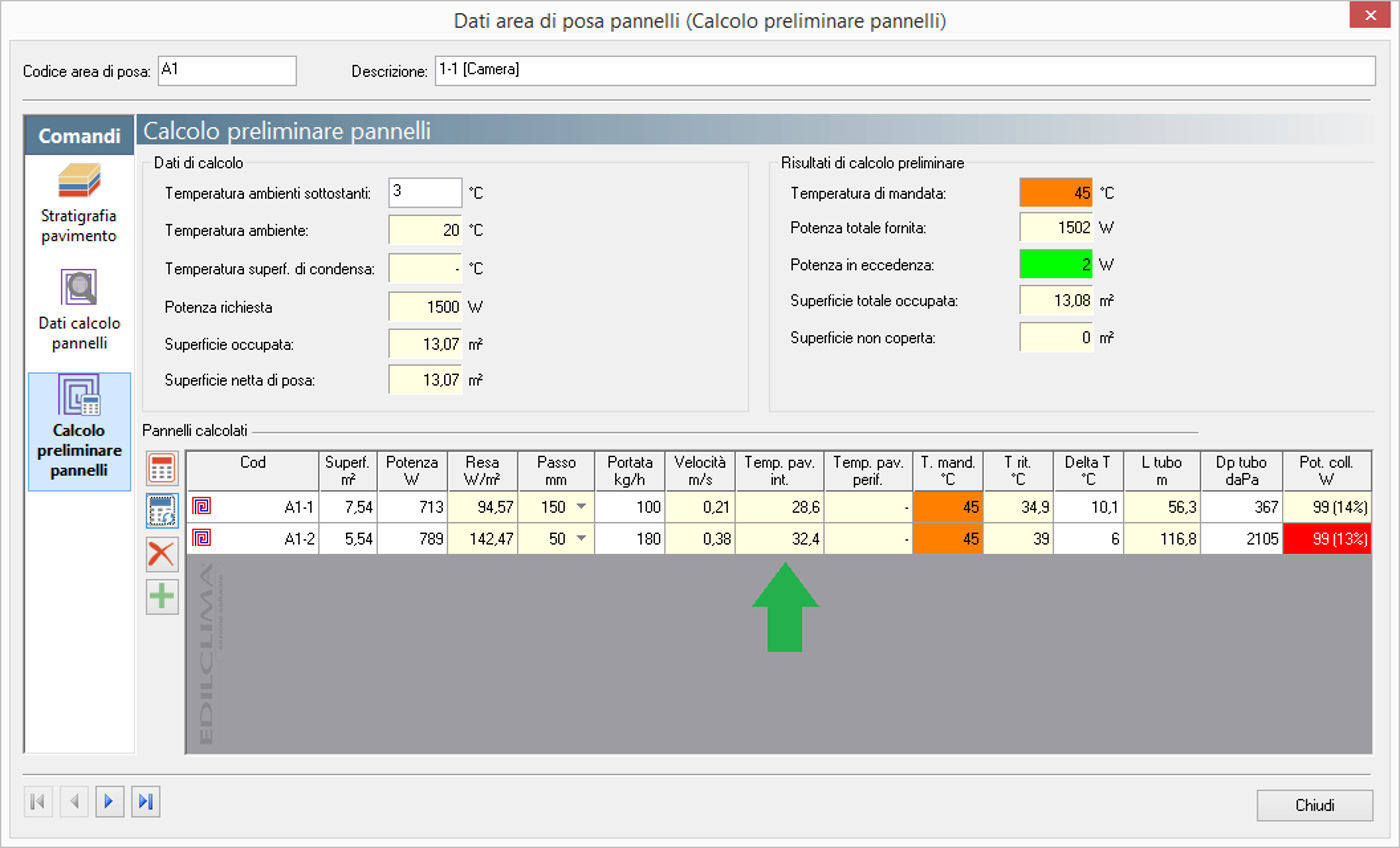The width and height of the screenshot is (1400, 848).
Task: Edit Temperatura ambienti sottostanti field
Action: [425, 192]
